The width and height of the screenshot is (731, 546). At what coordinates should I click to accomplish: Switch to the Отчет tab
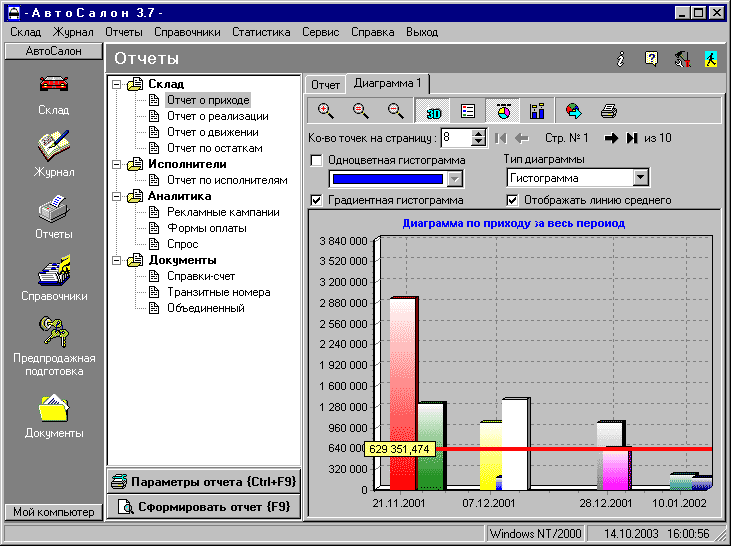325,84
